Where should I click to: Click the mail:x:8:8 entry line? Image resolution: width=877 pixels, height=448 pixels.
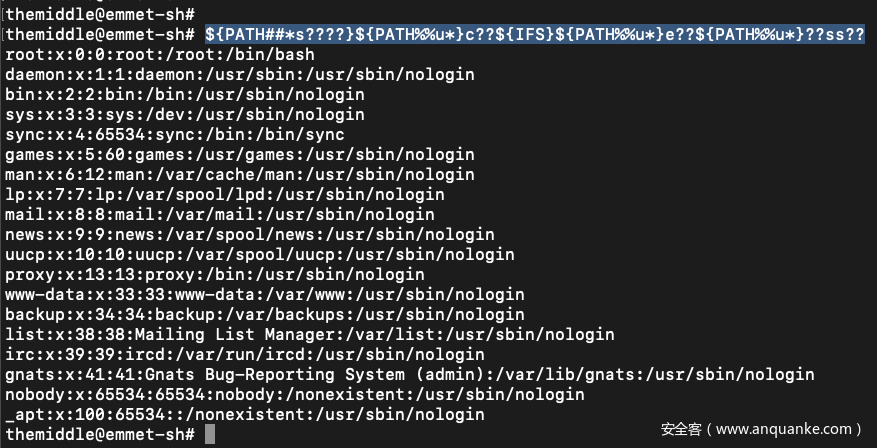[219, 214]
